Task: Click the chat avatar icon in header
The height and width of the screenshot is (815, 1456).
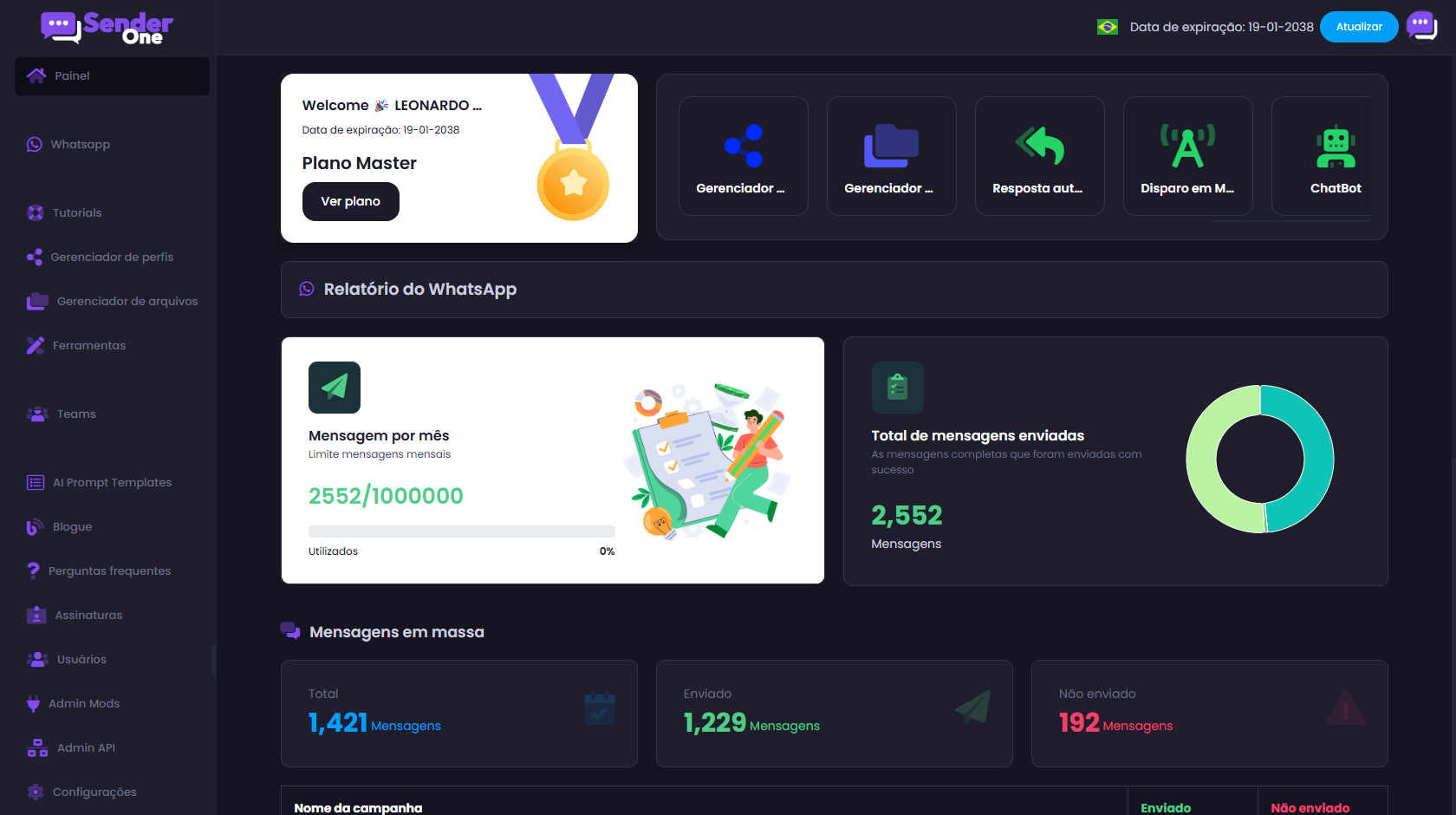Action: (x=1421, y=27)
